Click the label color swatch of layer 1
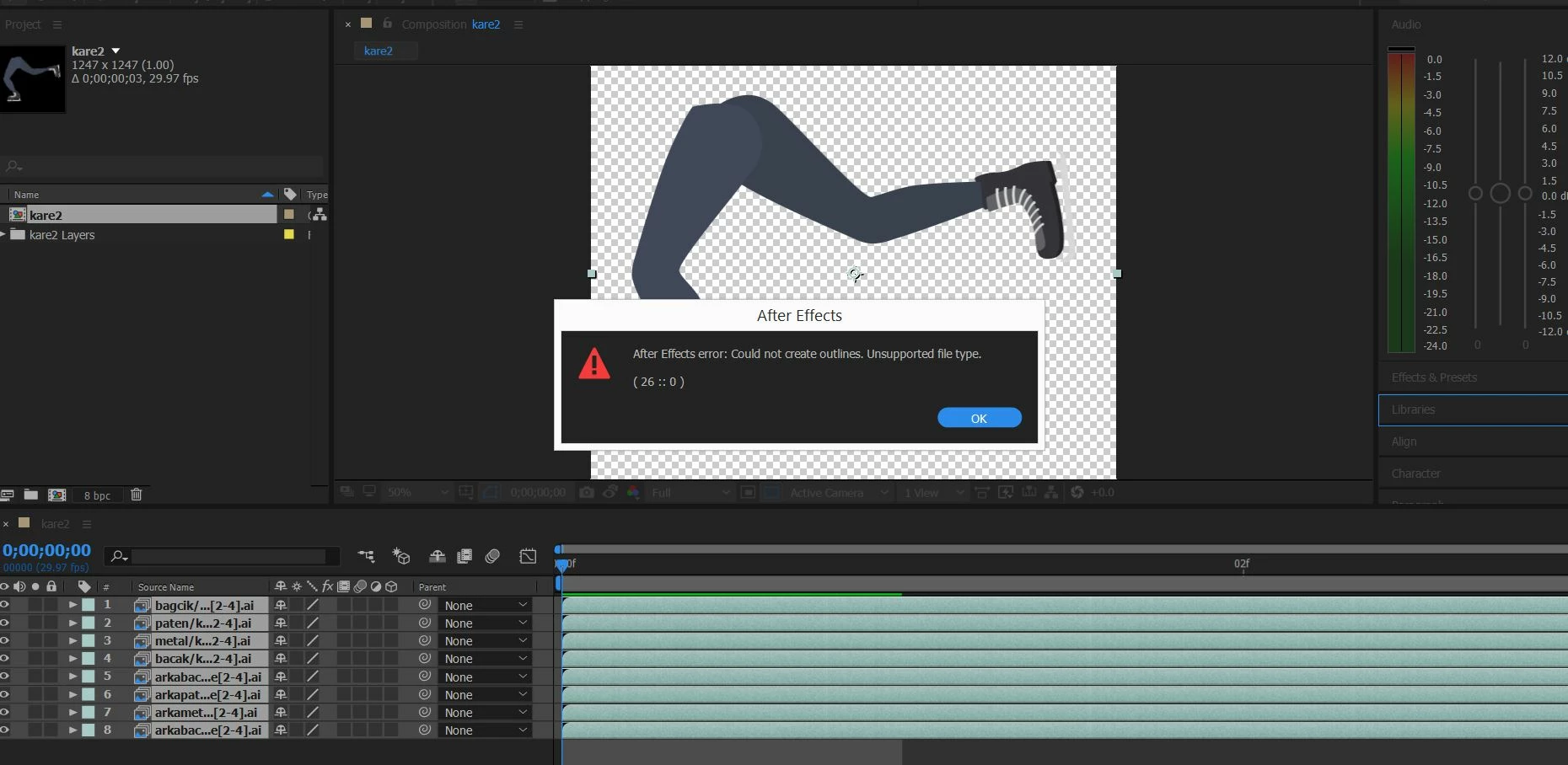1568x765 pixels. (88, 605)
